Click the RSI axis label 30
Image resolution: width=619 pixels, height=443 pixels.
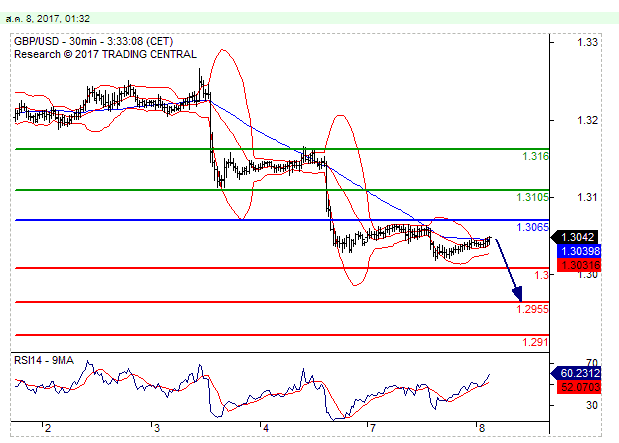pyautogui.click(x=591, y=405)
